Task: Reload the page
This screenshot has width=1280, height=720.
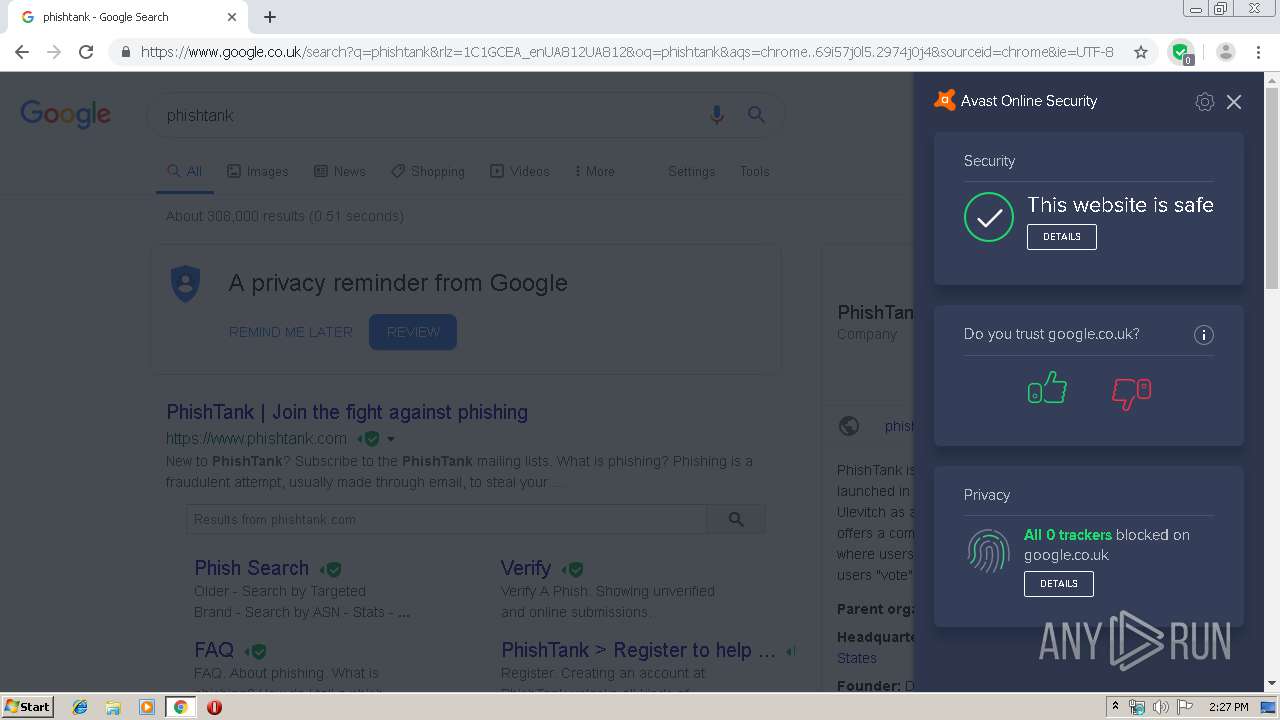Action: pos(86,52)
